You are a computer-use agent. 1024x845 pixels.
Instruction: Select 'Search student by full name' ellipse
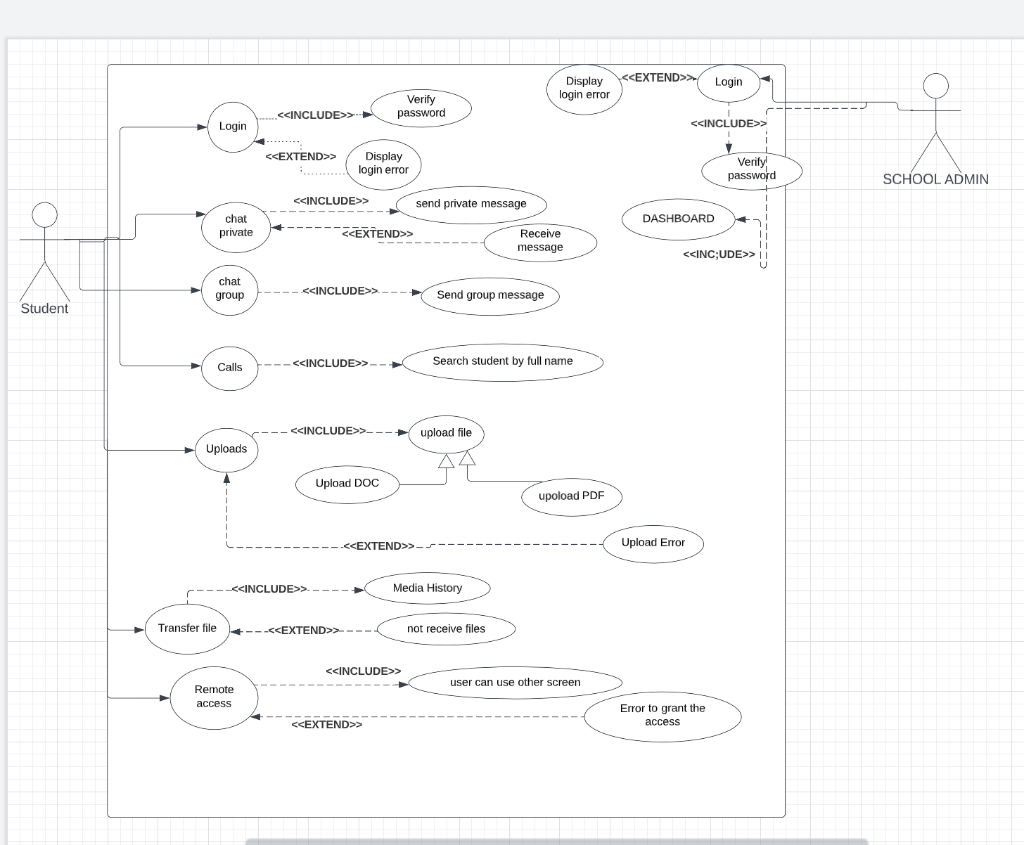click(x=503, y=362)
